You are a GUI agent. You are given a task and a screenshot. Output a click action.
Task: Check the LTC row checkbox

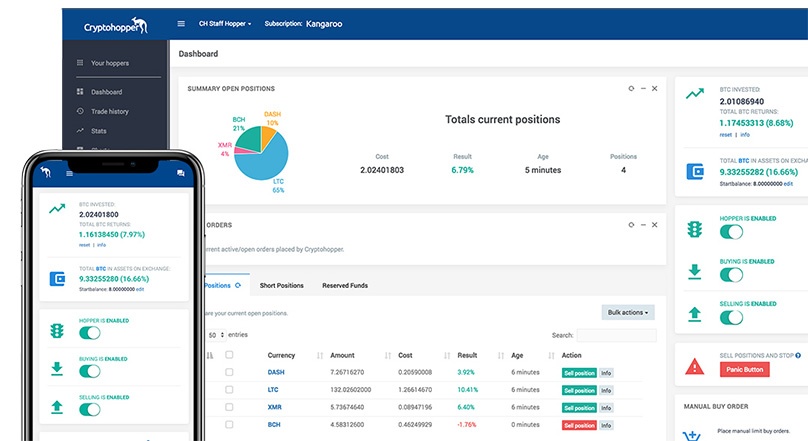coord(229,389)
